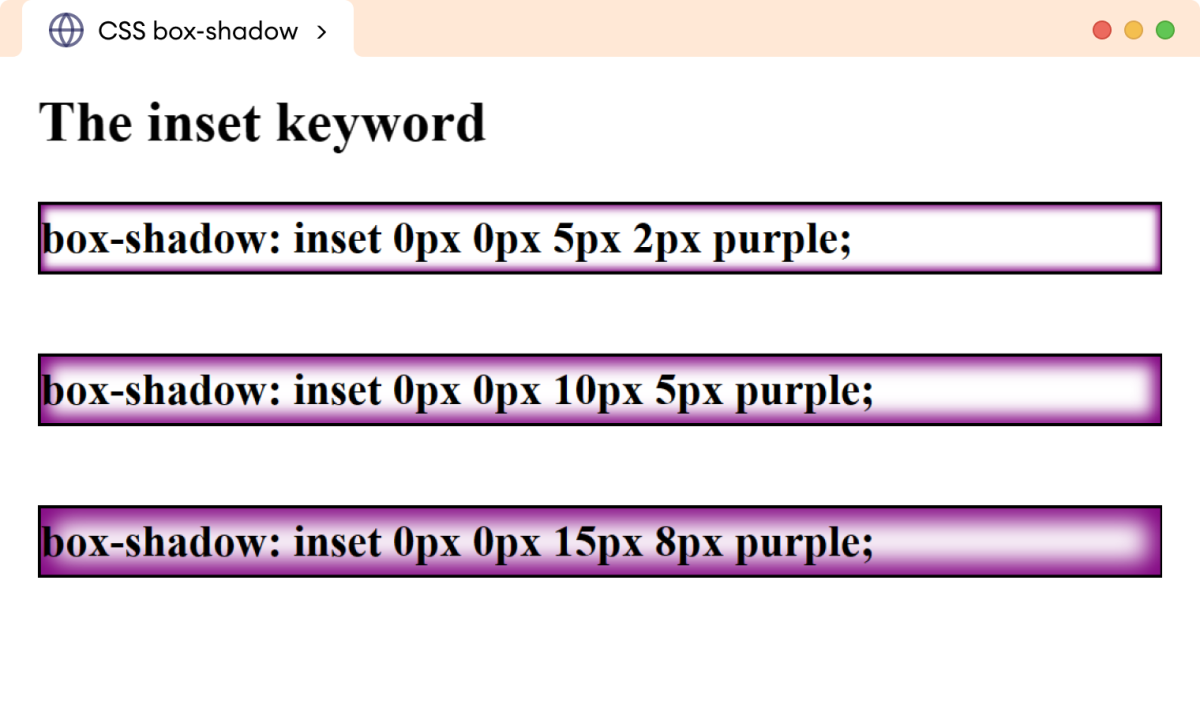
Task: Select the leftmost window control dot
Action: point(1101,31)
